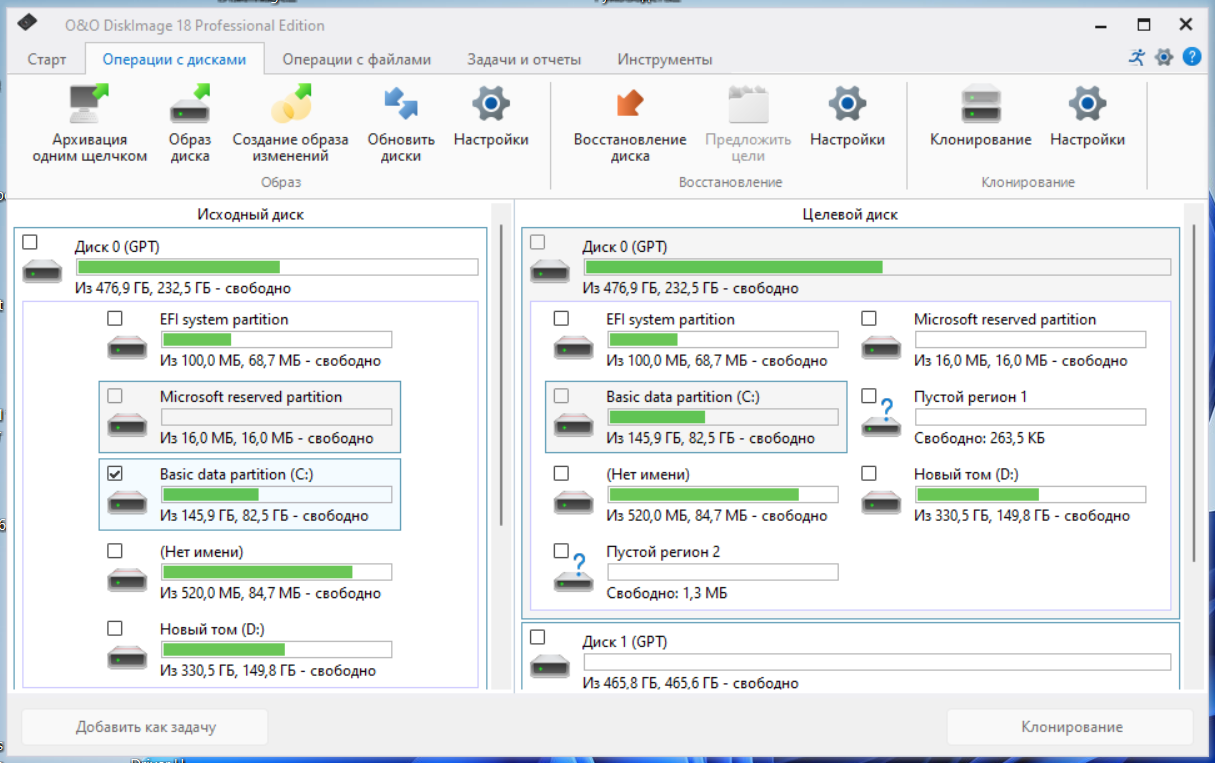Click text Свободно: 263,5 КБ

[980, 438]
